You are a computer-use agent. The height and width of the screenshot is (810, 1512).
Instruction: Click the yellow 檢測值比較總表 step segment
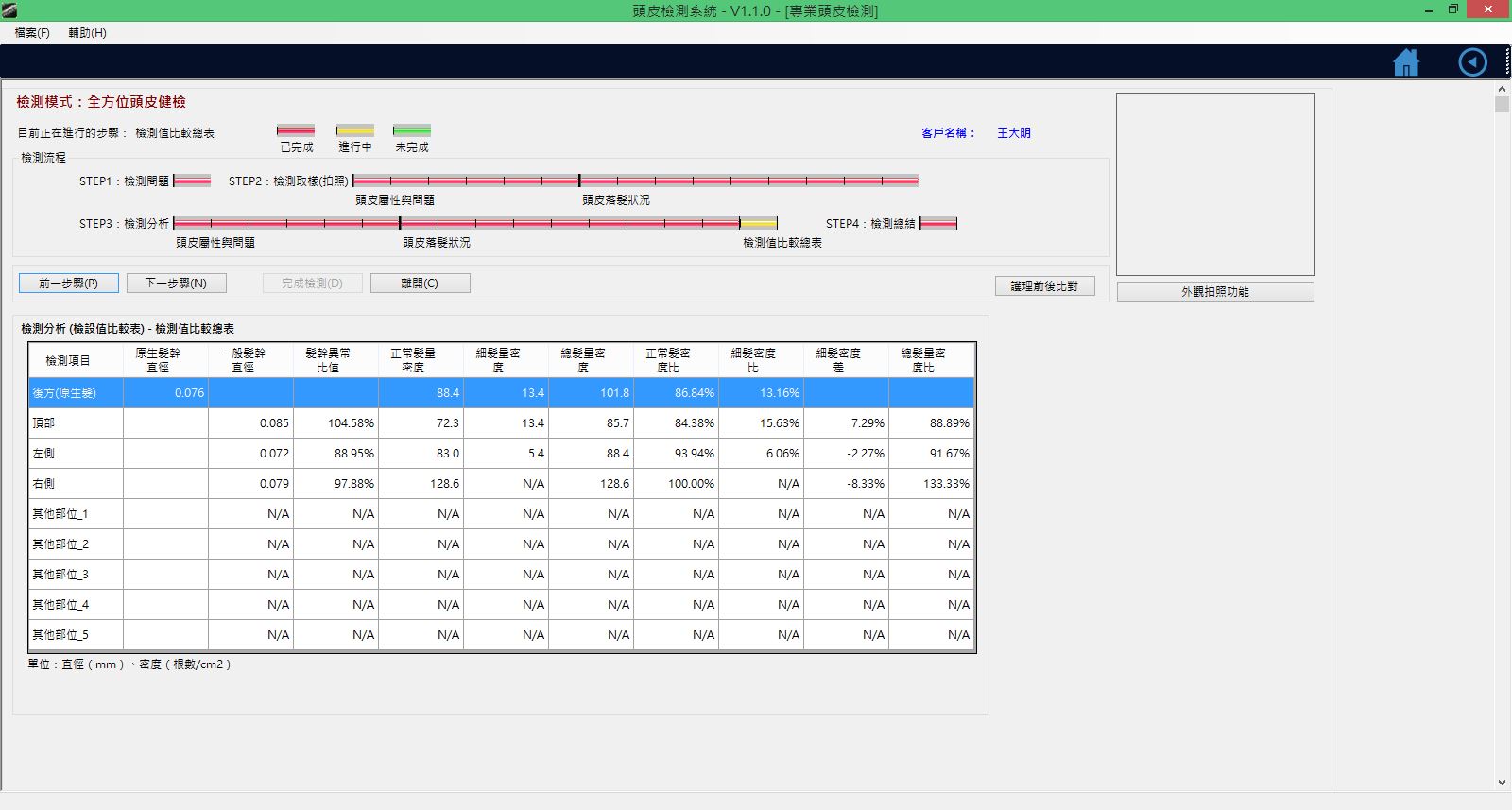pos(759,223)
